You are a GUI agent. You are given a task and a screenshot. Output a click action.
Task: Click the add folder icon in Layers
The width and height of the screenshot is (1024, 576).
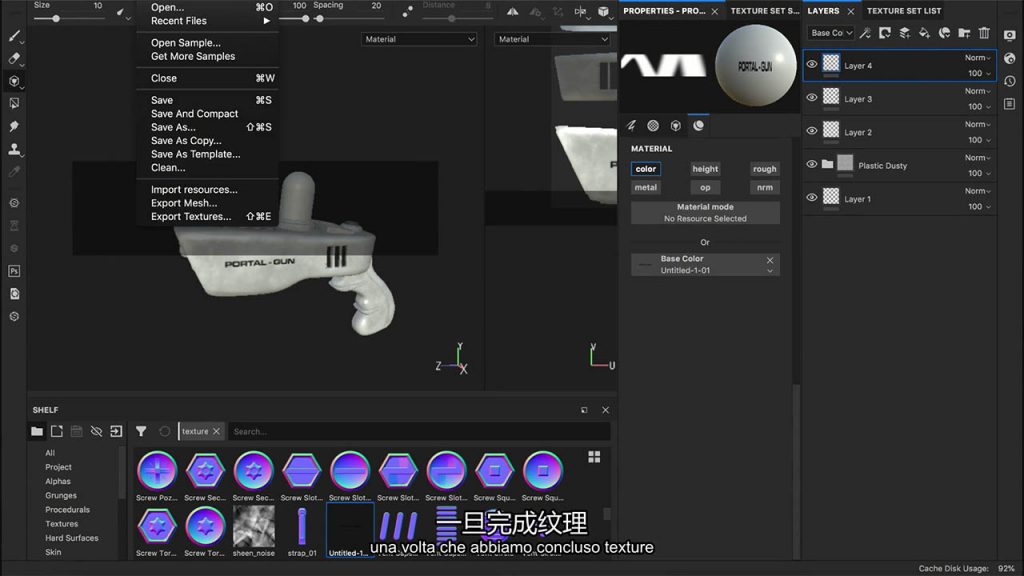[964, 33]
